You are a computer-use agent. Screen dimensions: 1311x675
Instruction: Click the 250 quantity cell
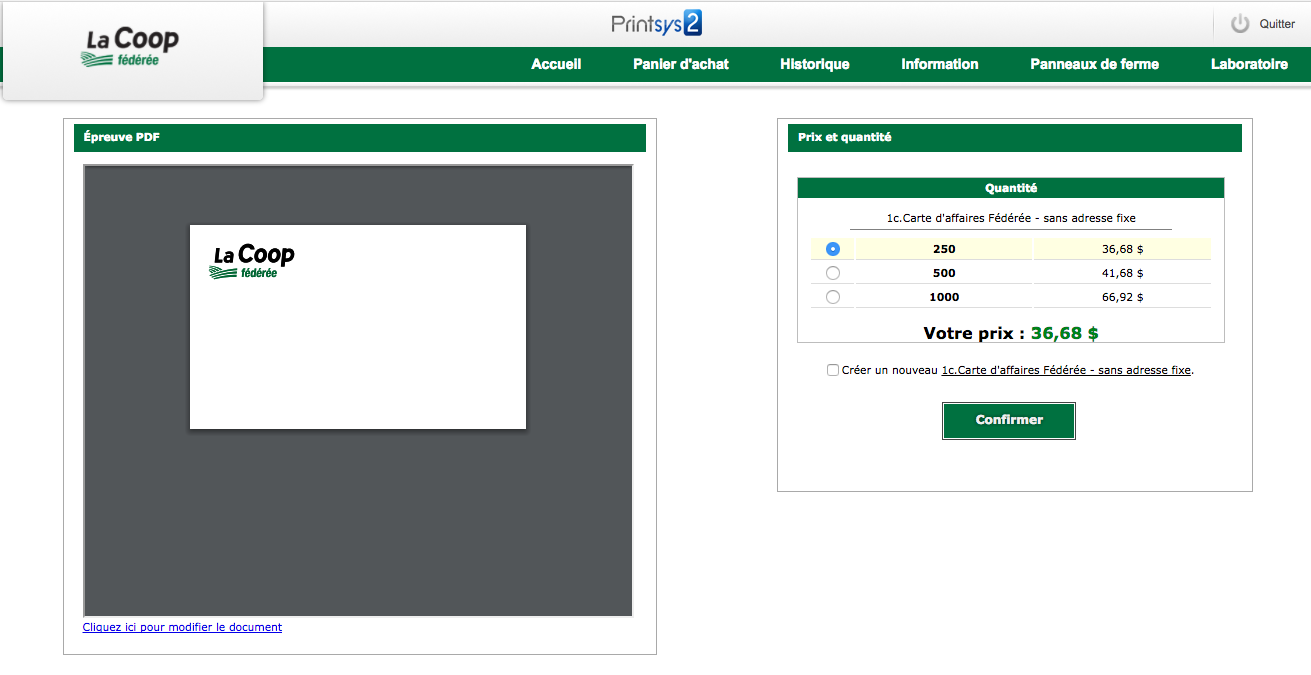(944, 249)
